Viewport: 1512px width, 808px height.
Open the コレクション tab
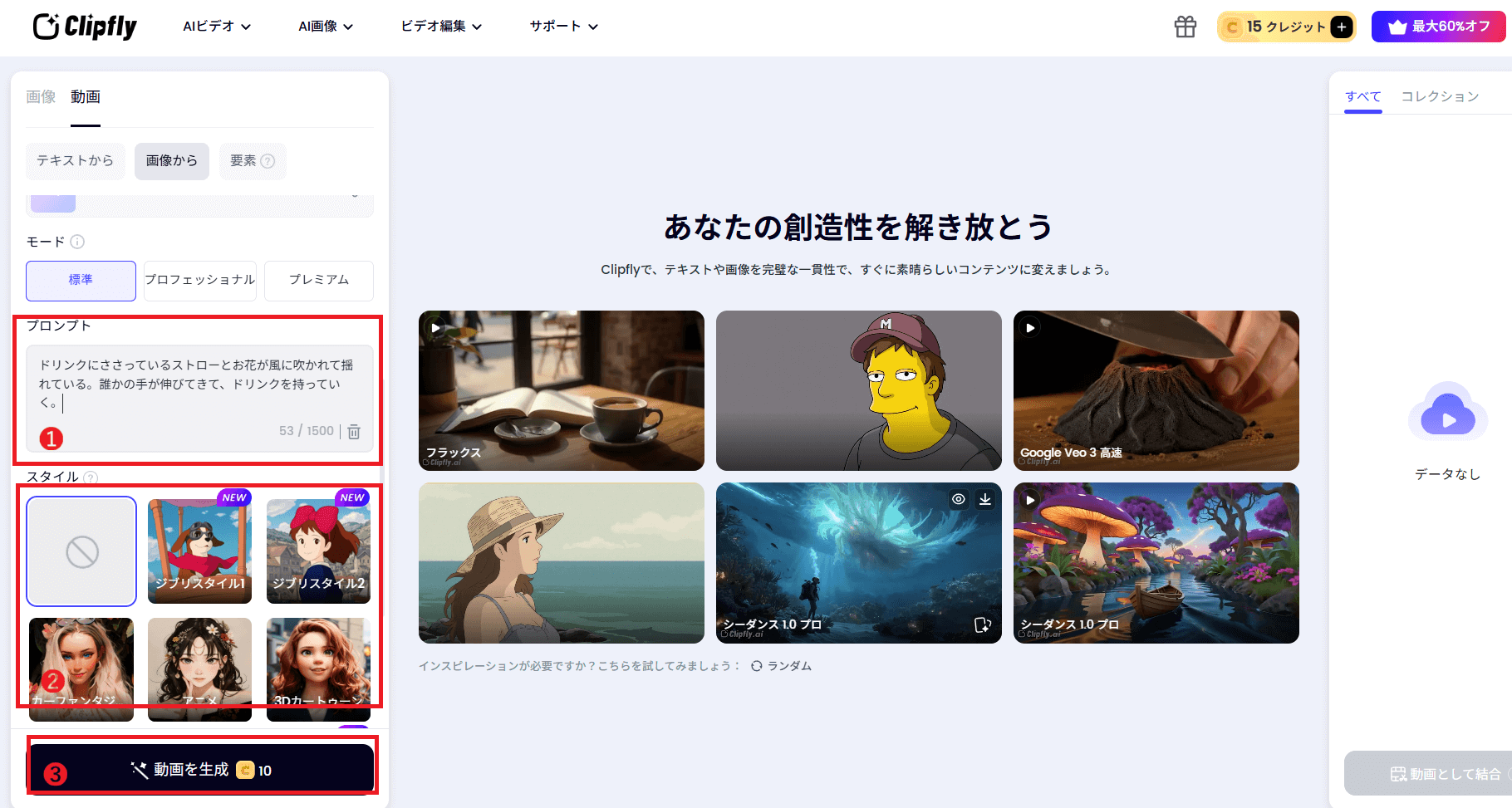click(x=1439, y=95)
